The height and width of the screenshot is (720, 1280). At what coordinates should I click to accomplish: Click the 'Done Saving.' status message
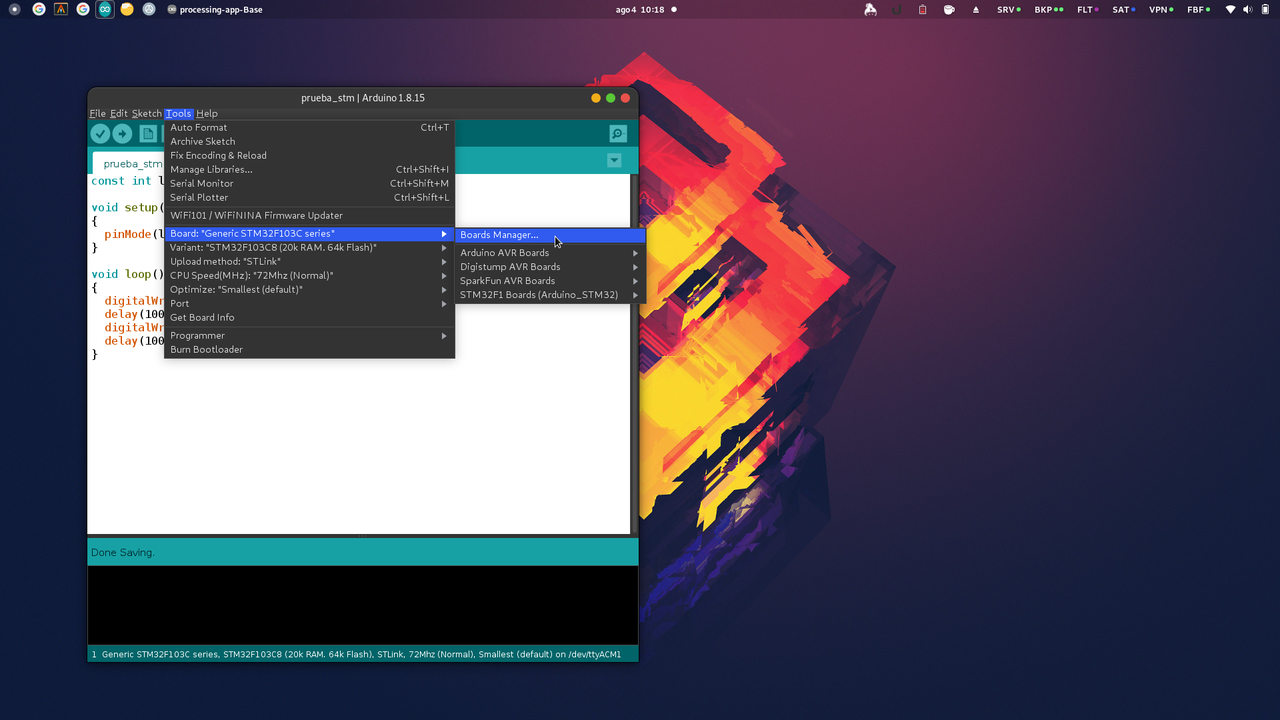tap(123, 552)
